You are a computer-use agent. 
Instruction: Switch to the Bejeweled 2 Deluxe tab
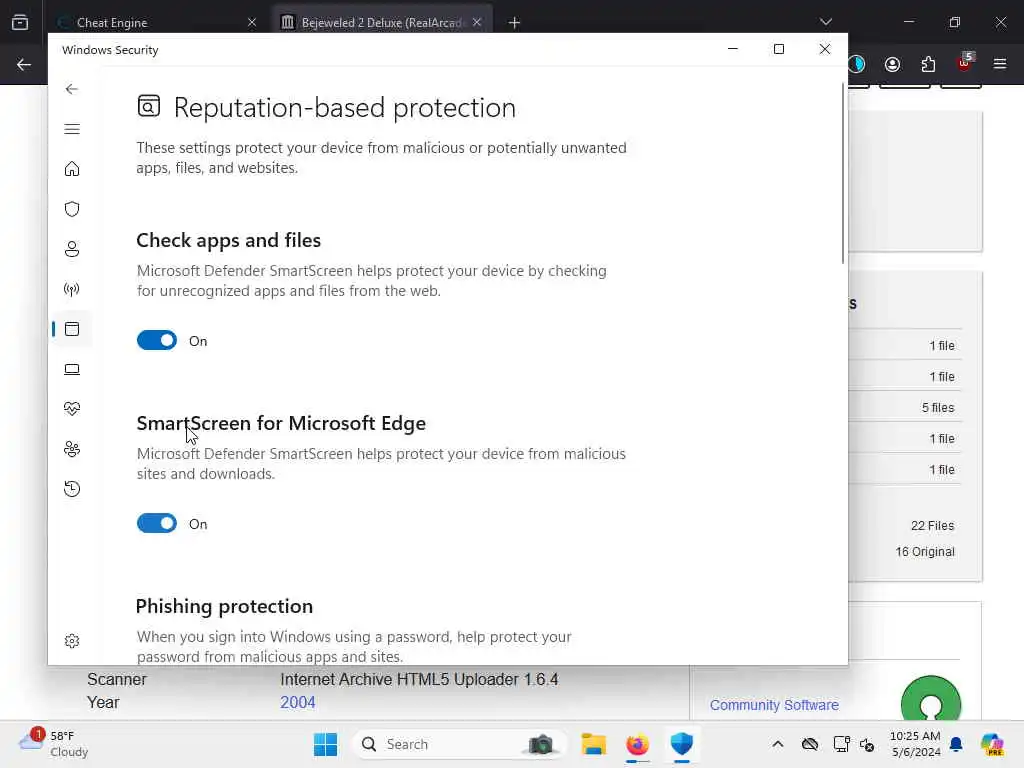pos(381,23)
